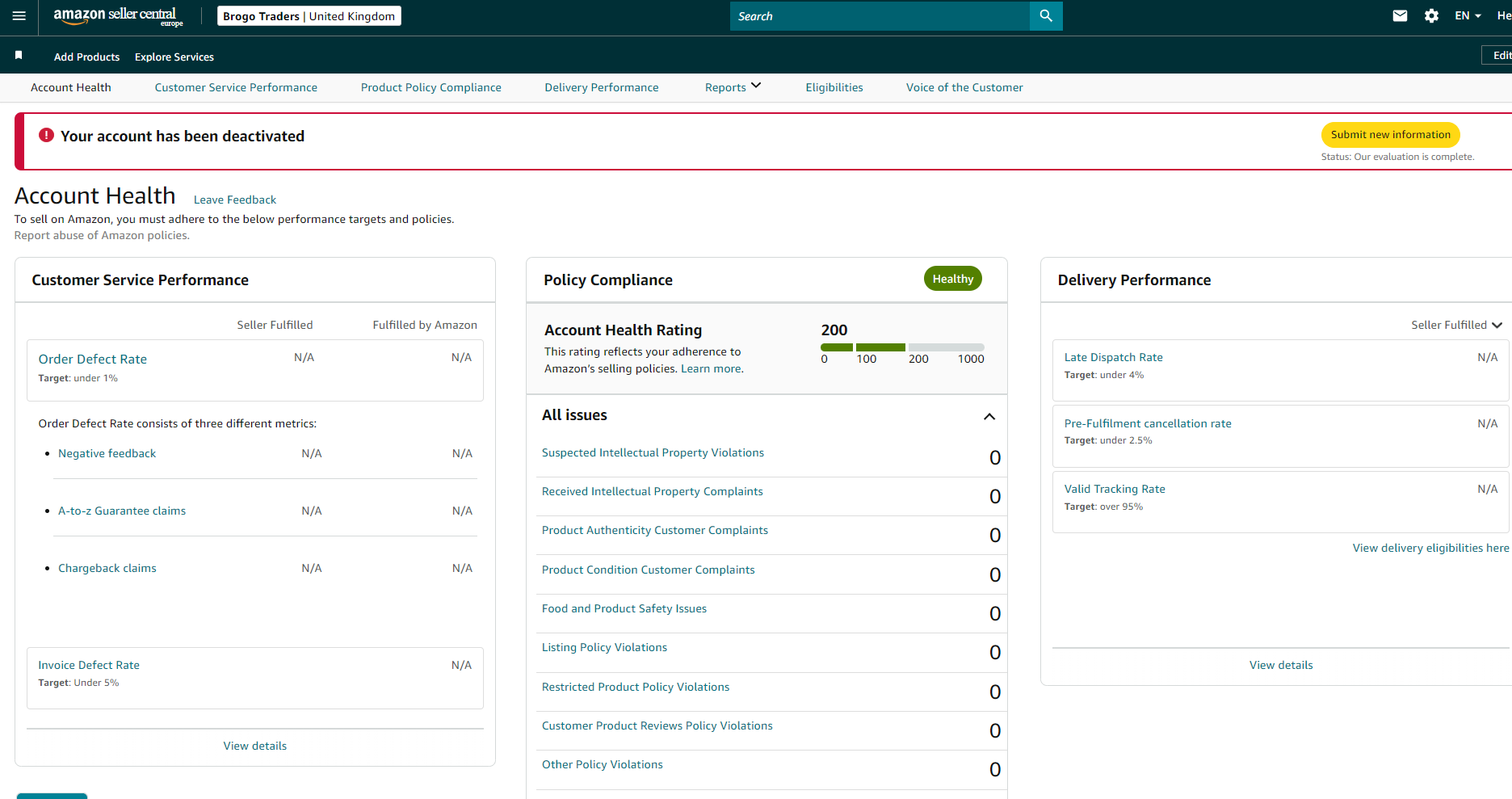Viewport: 1512px width, 799px height.
Task: Open the EN language dropdown
Action: 1468,16
